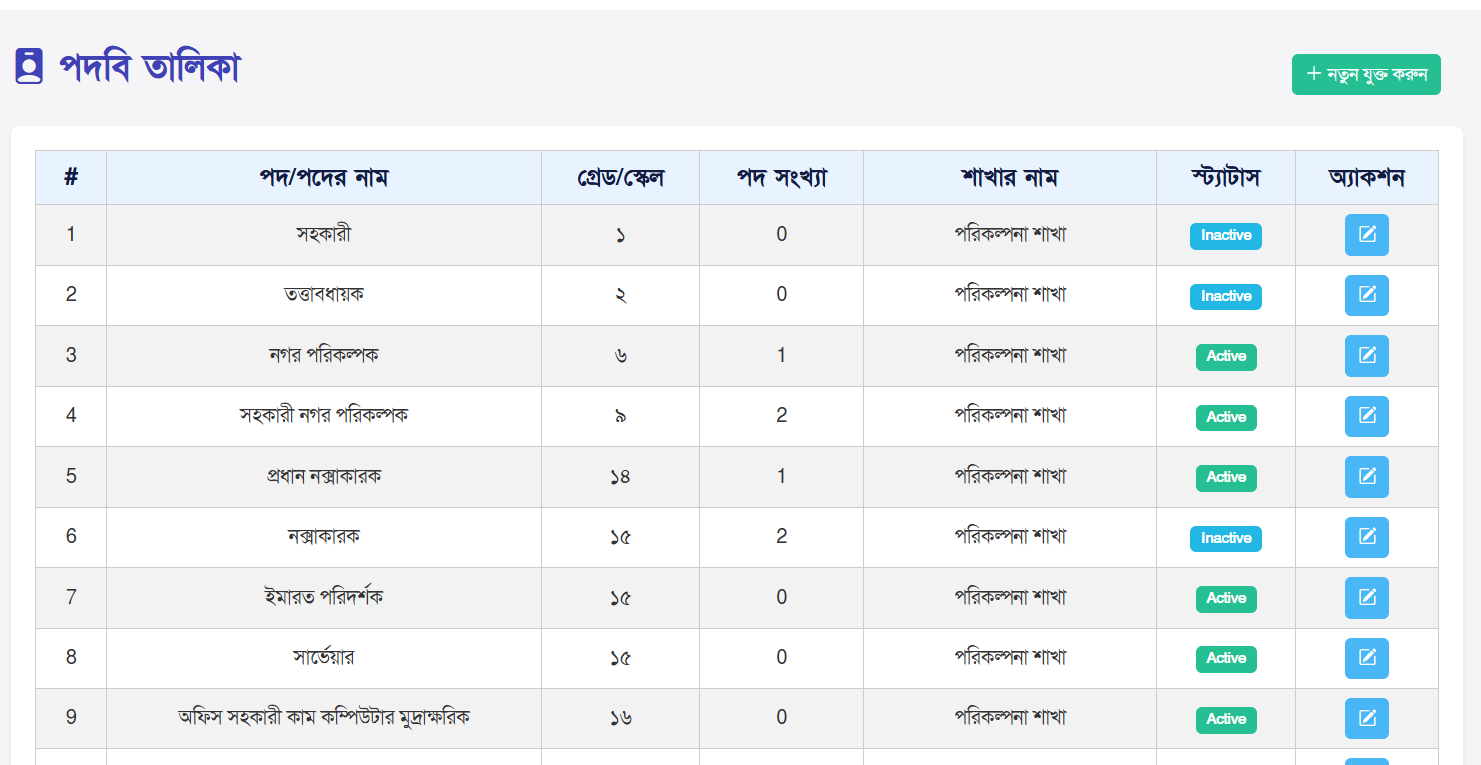Click Inactive status badge for সহকারী row 1
The height and width of the screenshot is (765, 1481).
point(1225,236)
